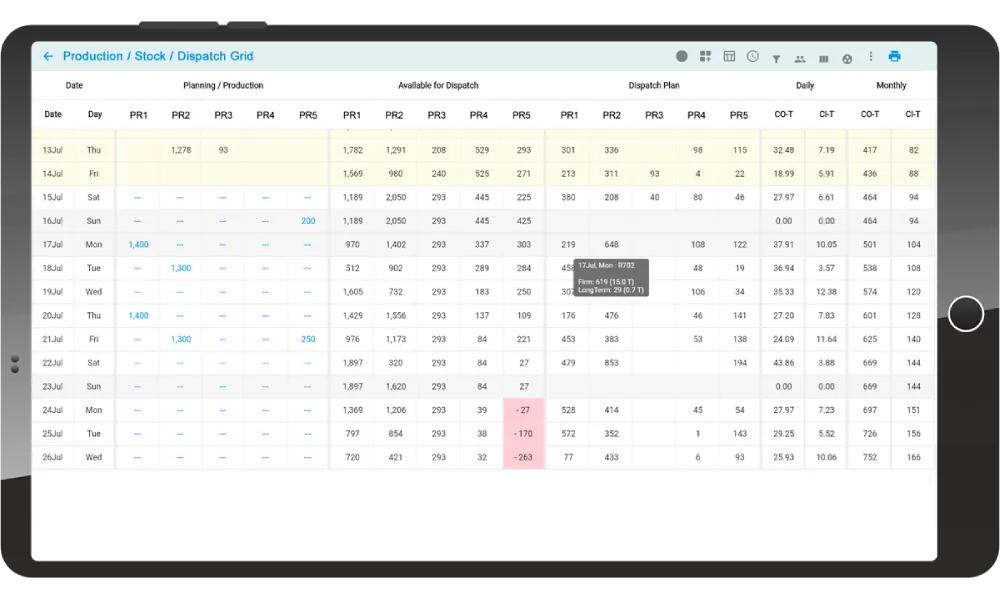Go back using the arrow icon
Screen dimensions: 1000x600
[x=48, y=57]
